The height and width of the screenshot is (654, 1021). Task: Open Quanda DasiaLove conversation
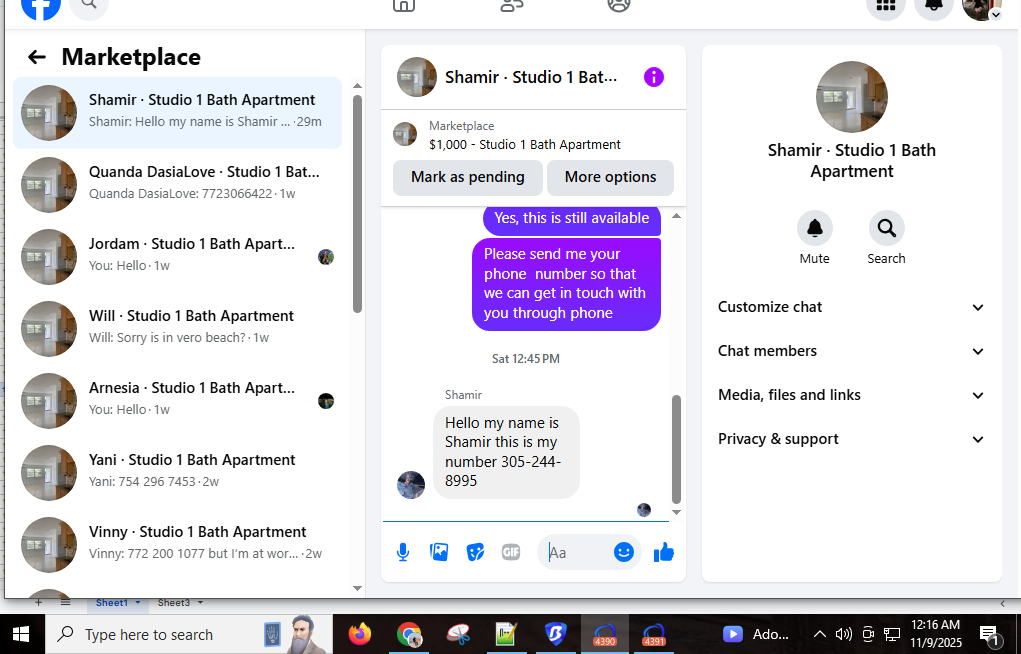(x=177, y=184)
